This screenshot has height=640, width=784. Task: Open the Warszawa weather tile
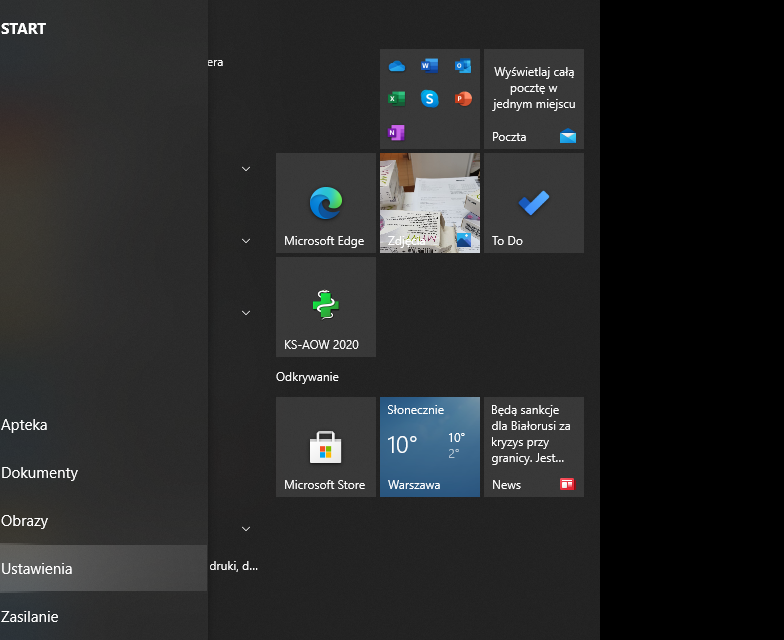coord(430,447)
